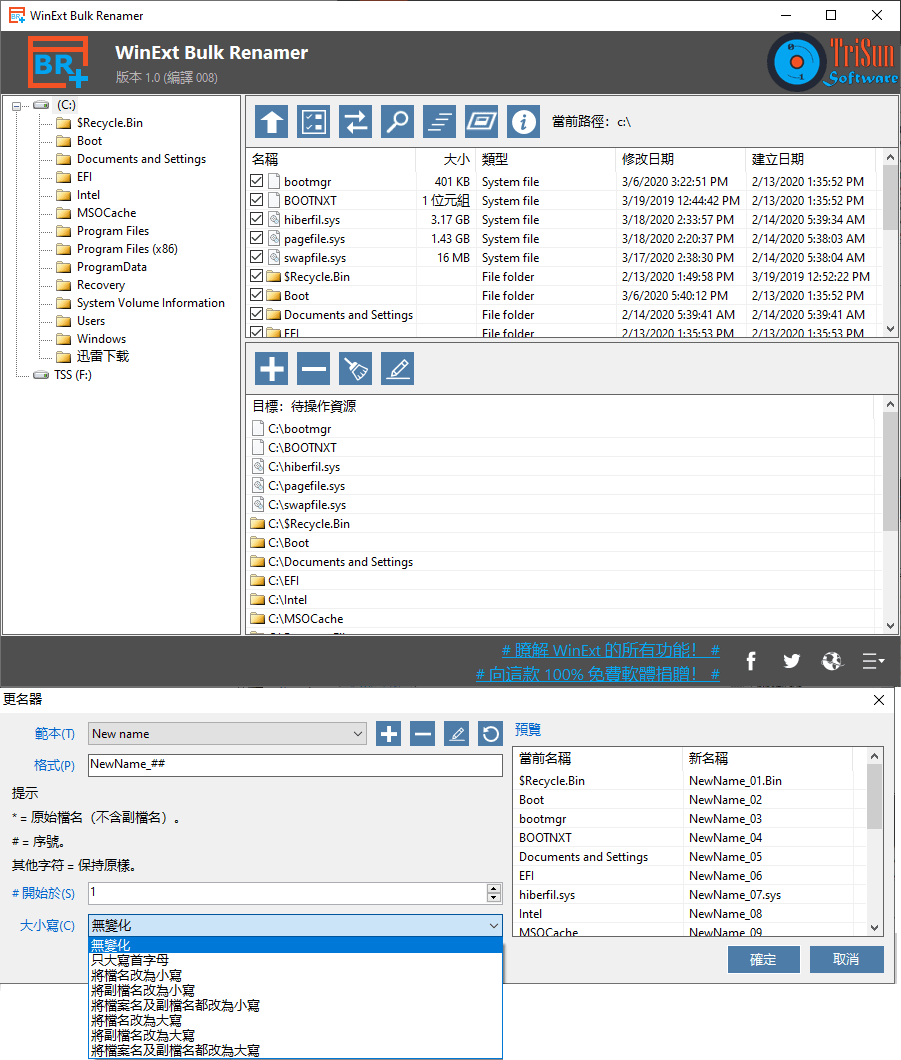901x1060 pixels.
Task: Click the 格式 format text field
Action: coord(295,765)
